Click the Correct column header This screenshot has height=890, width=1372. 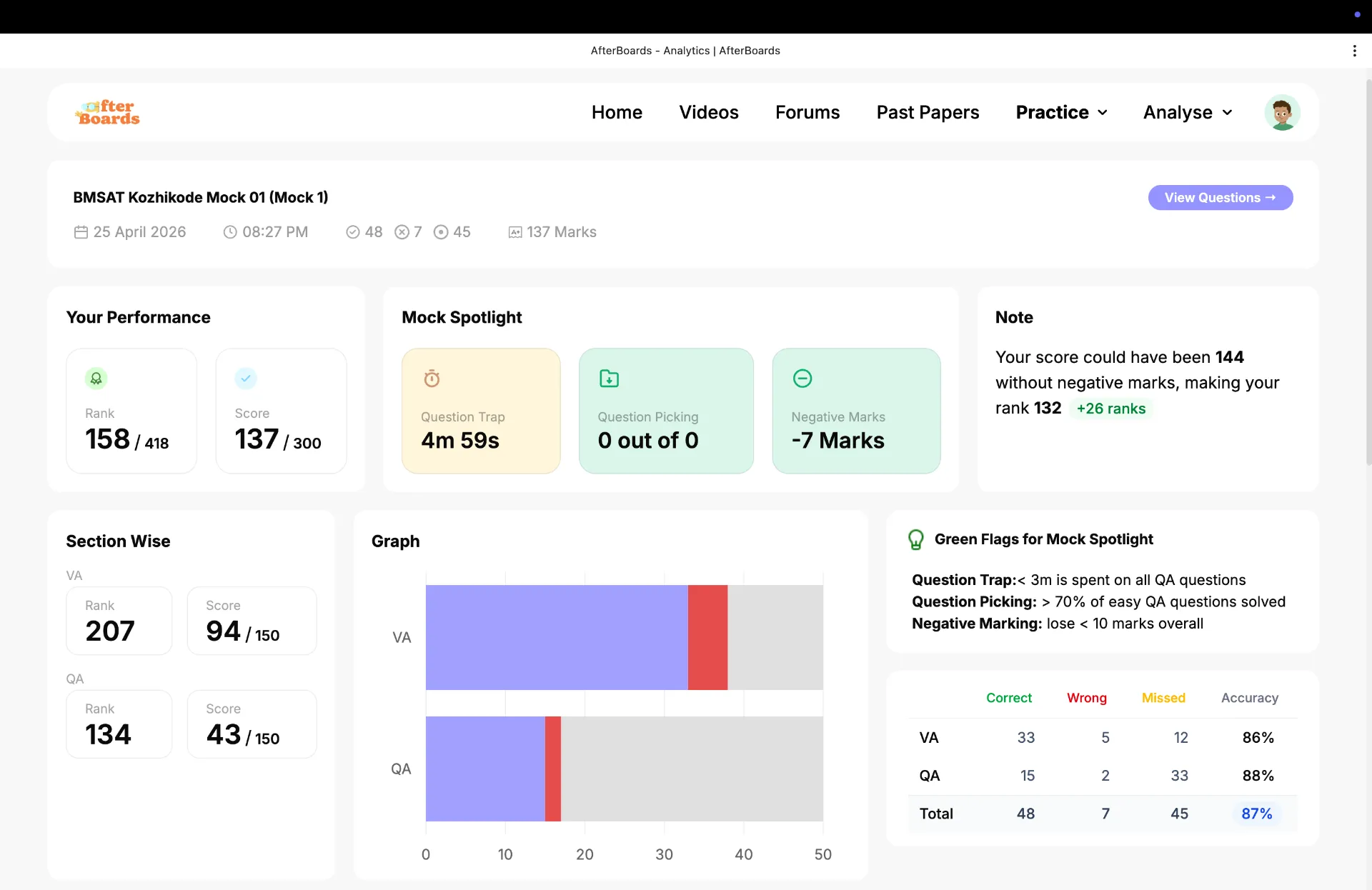[1009, 698]
